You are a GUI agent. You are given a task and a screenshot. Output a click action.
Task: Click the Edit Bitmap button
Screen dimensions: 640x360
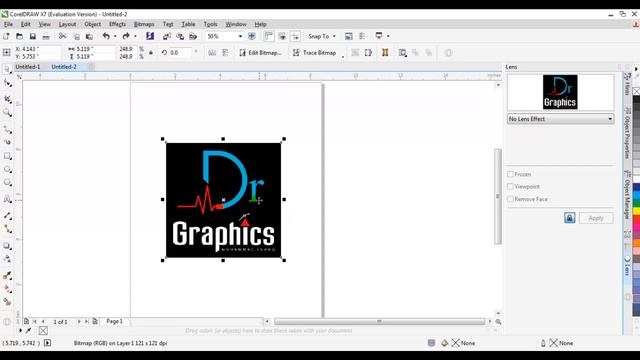(x=260, y=53)
